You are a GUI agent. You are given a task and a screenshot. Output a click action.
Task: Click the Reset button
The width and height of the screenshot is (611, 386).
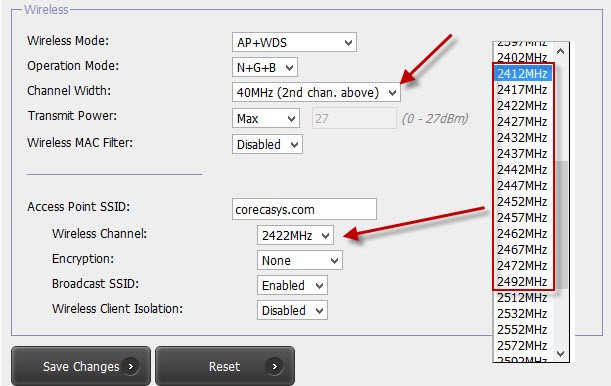[x=225, y=366]
